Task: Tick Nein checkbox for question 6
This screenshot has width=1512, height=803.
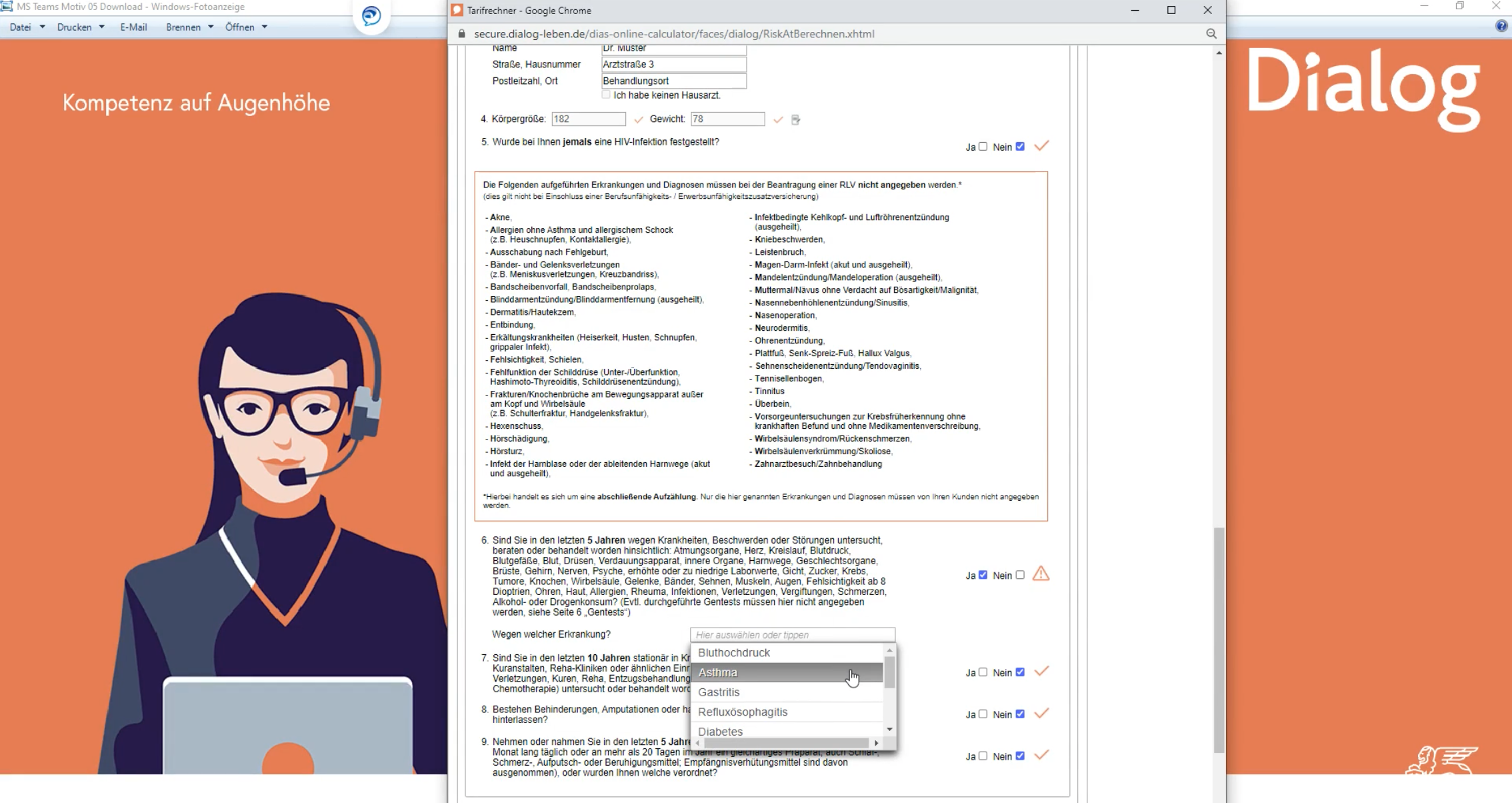Action: (1020, 575)
